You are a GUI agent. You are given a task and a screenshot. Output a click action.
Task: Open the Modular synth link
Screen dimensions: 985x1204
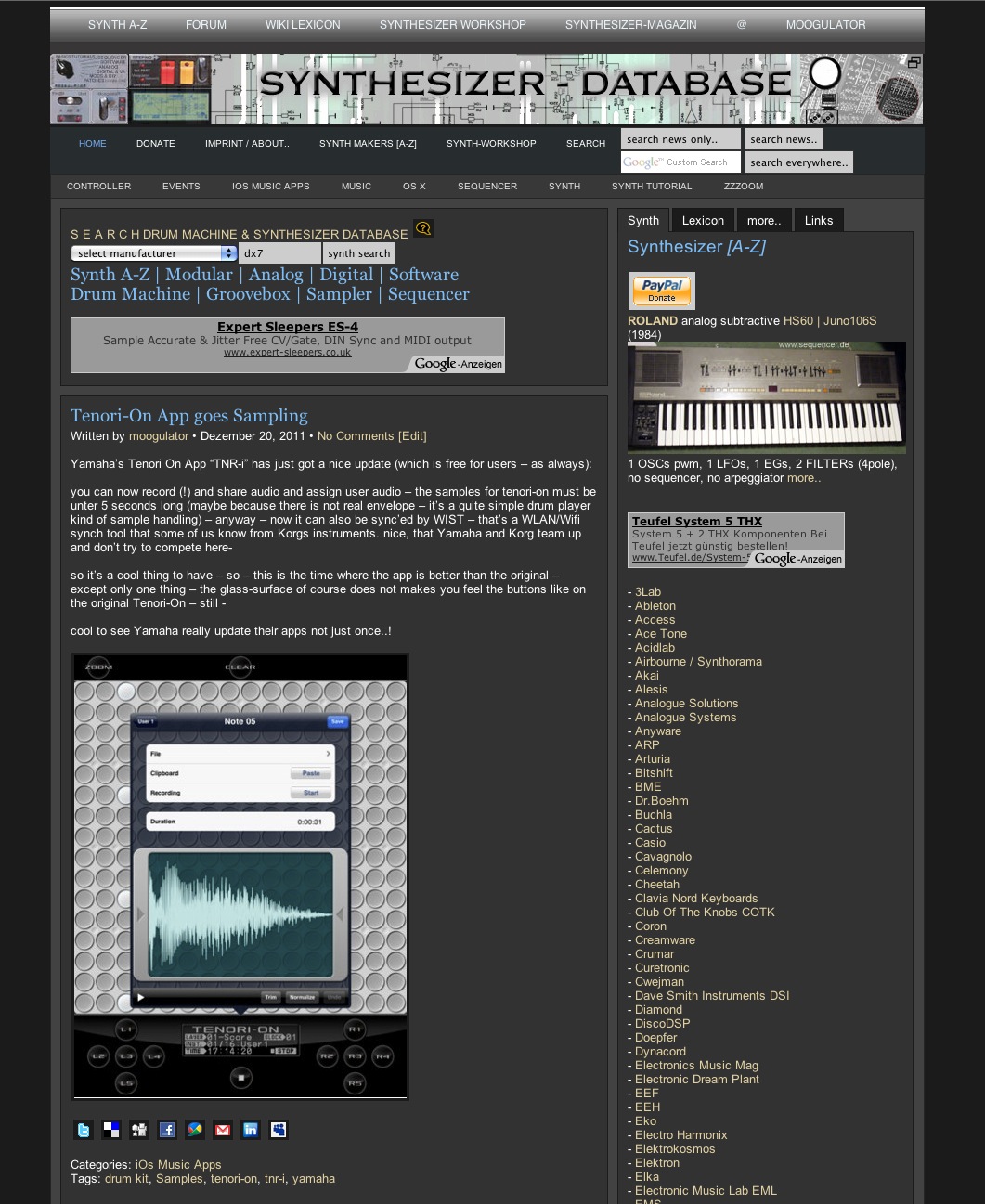[x=200, y=275]
